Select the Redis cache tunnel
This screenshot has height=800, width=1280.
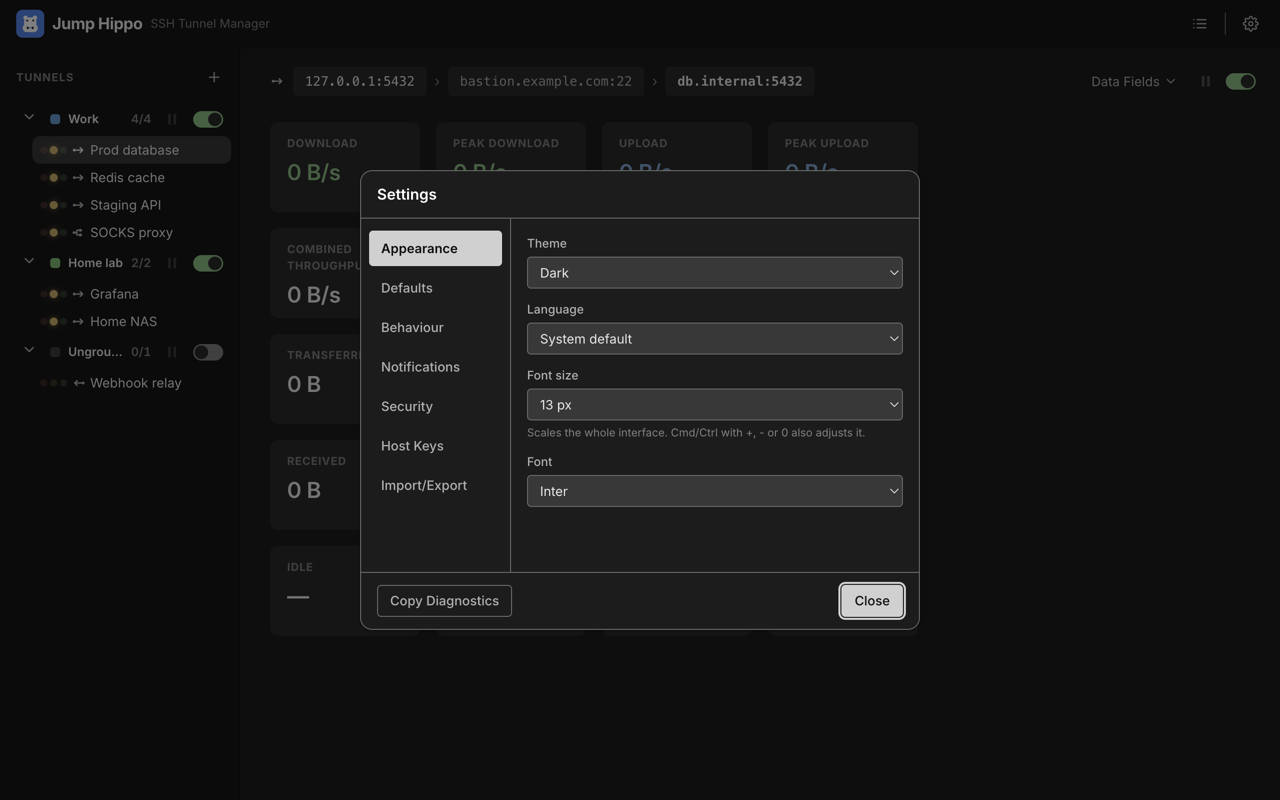click(x=132, y=178)
